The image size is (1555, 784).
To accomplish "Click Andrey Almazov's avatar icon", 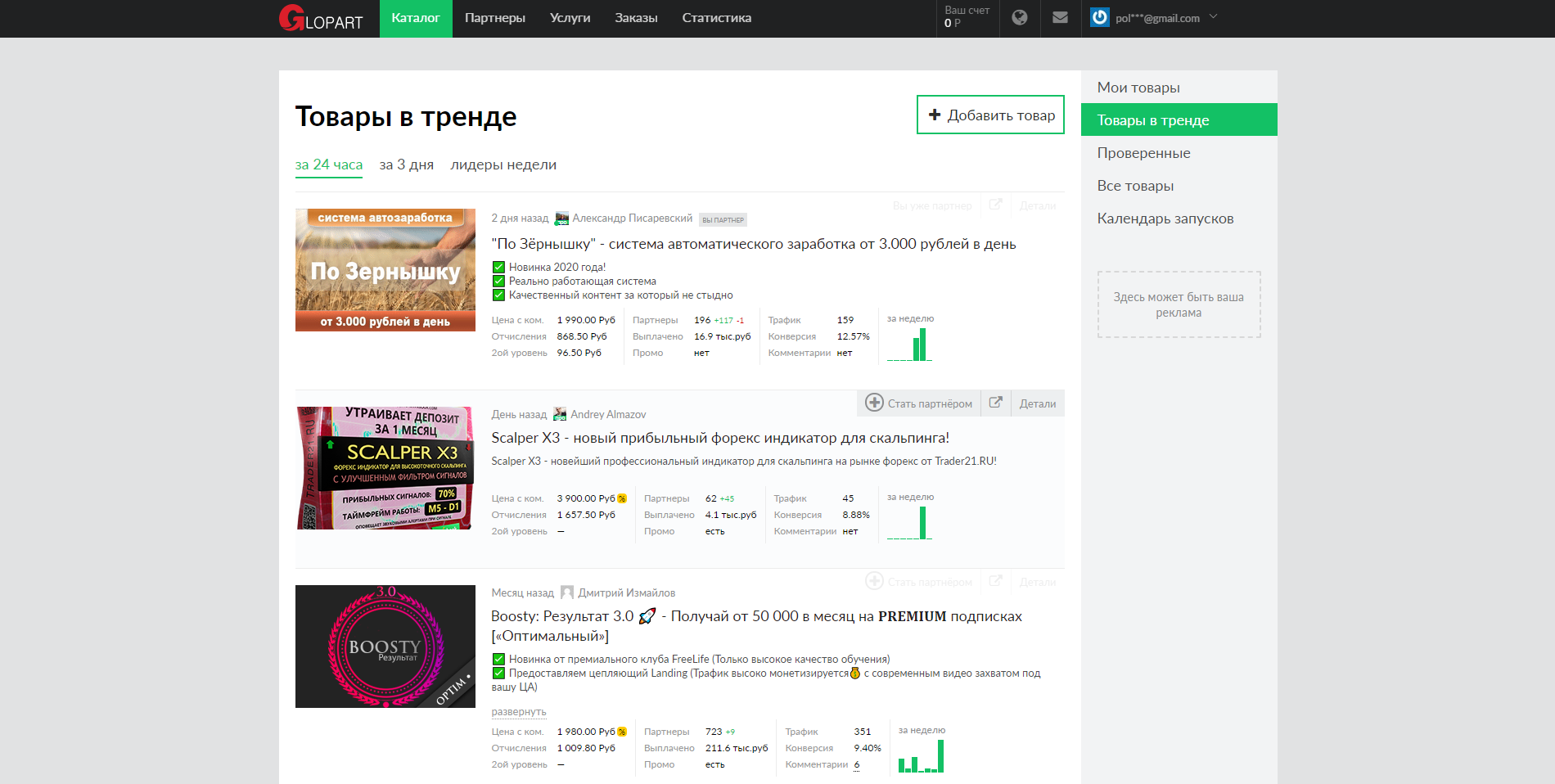I will [x=560, y=414].
